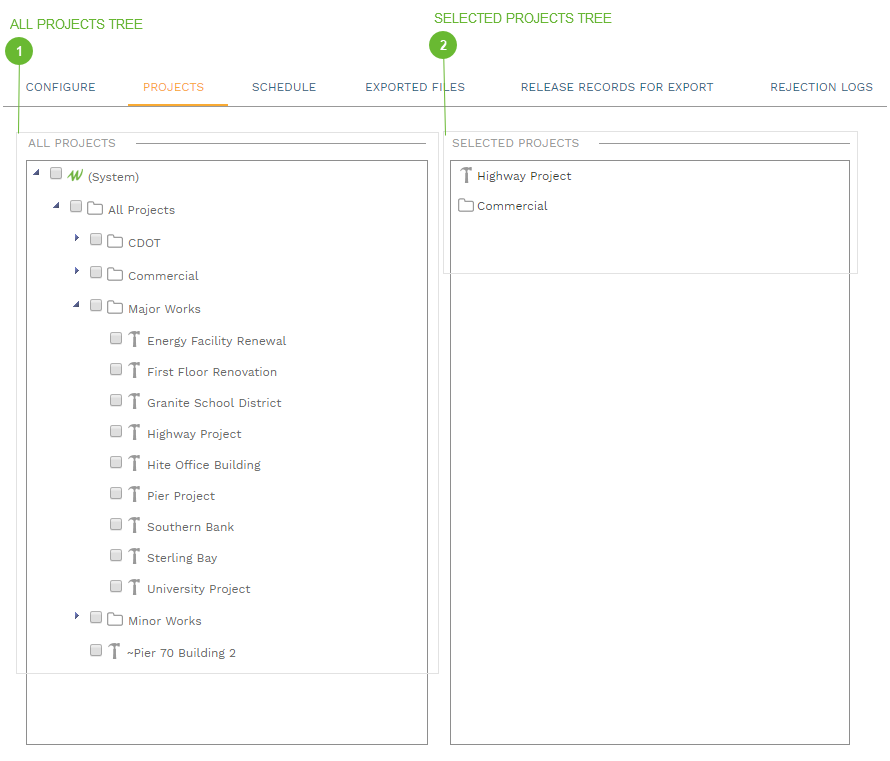Click the green callout badge numbered 2

443,45
